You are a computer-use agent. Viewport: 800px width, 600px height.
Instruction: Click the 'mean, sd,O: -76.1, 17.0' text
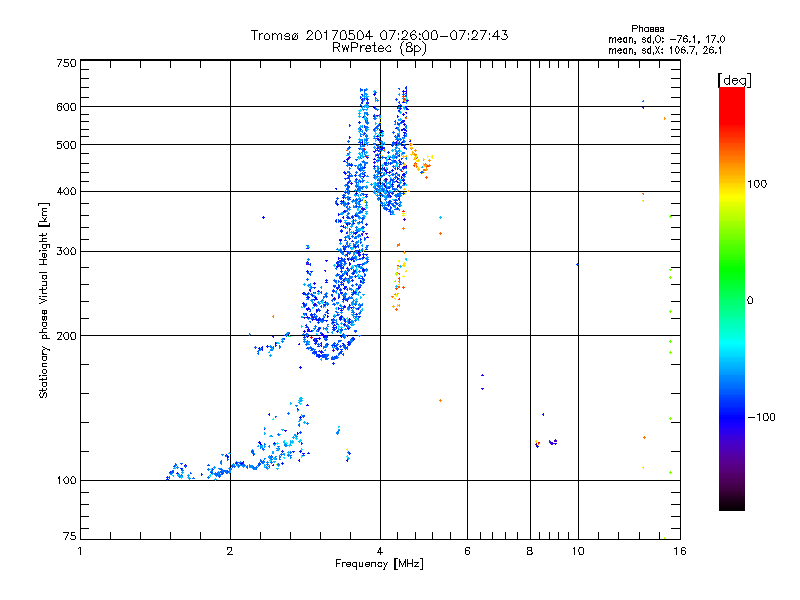coord(666,39)
